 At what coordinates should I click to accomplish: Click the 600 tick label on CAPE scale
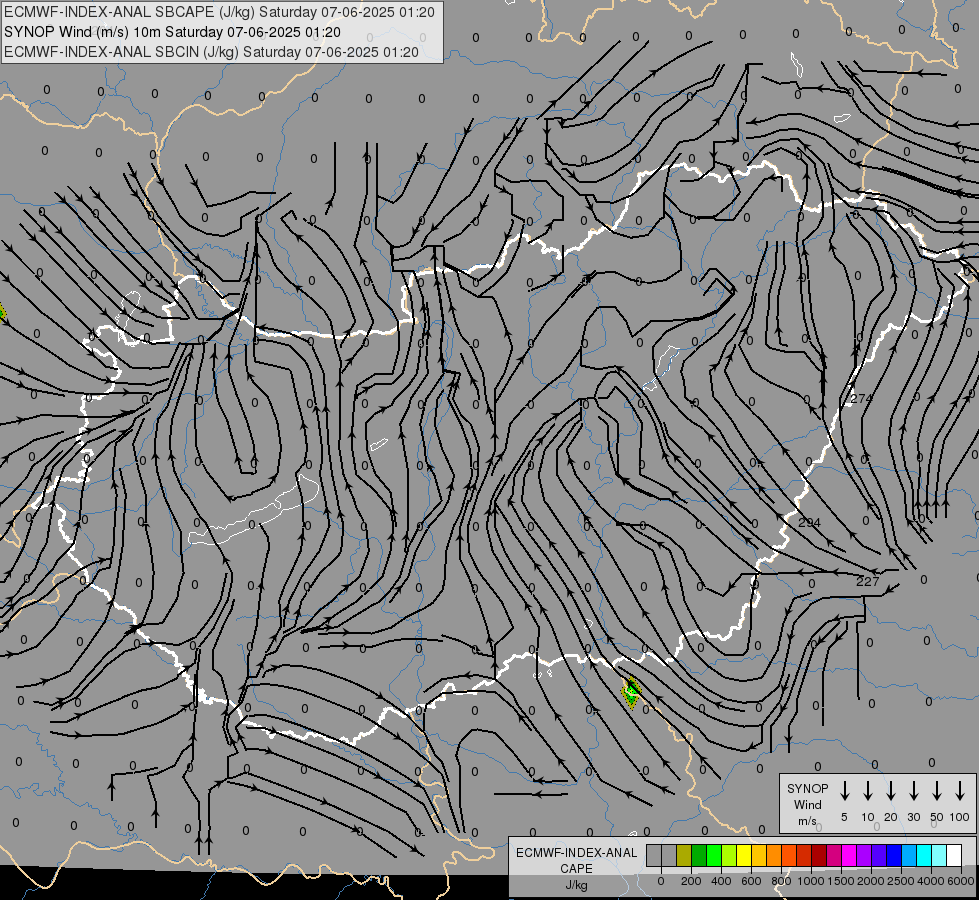751,881
